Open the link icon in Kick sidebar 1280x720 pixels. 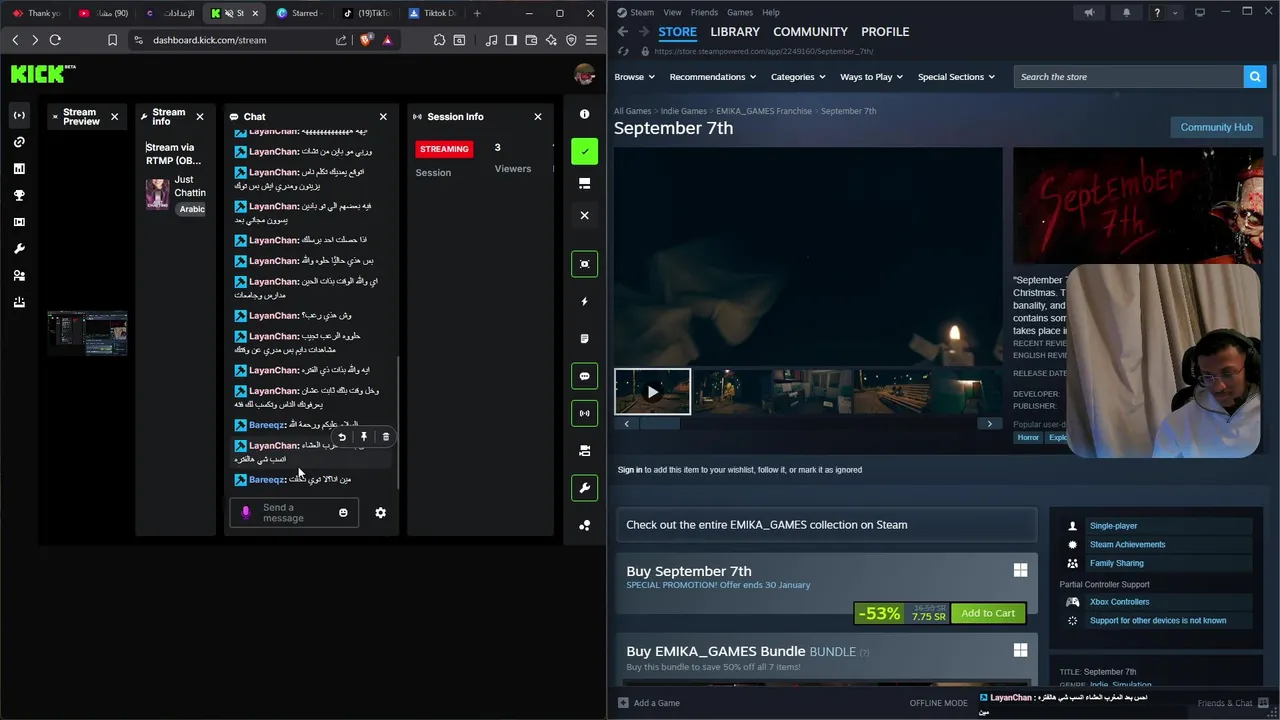coord(19,142)
